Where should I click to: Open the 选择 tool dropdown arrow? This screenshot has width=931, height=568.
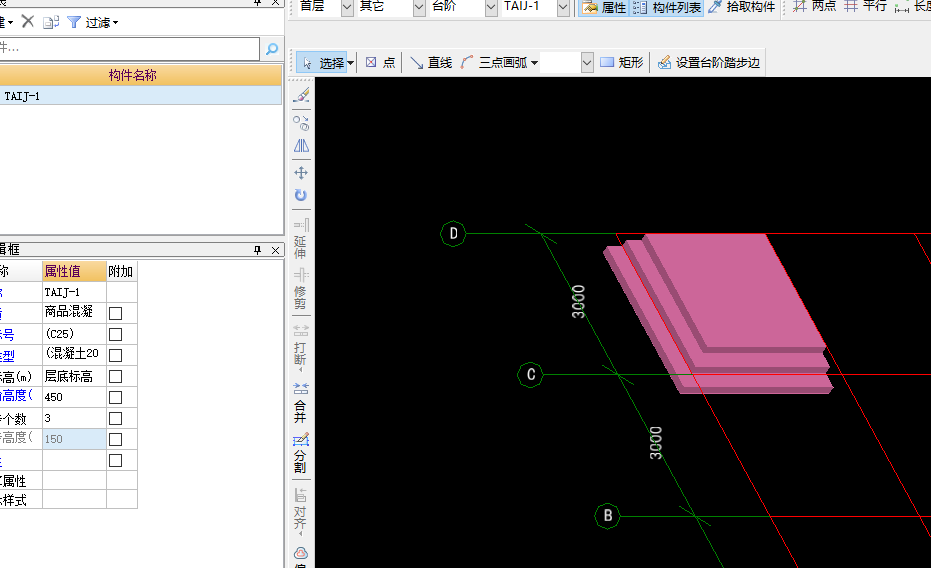(351, 63)
